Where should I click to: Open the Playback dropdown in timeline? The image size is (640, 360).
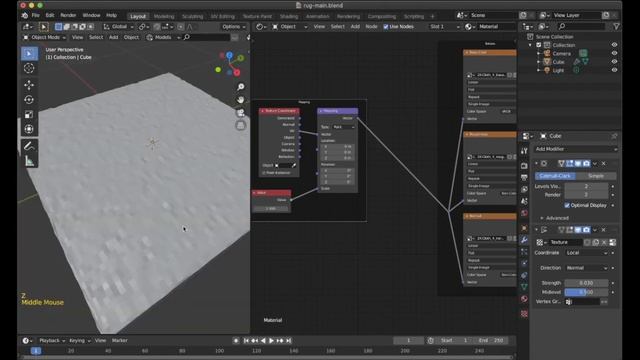pos(52,340)
